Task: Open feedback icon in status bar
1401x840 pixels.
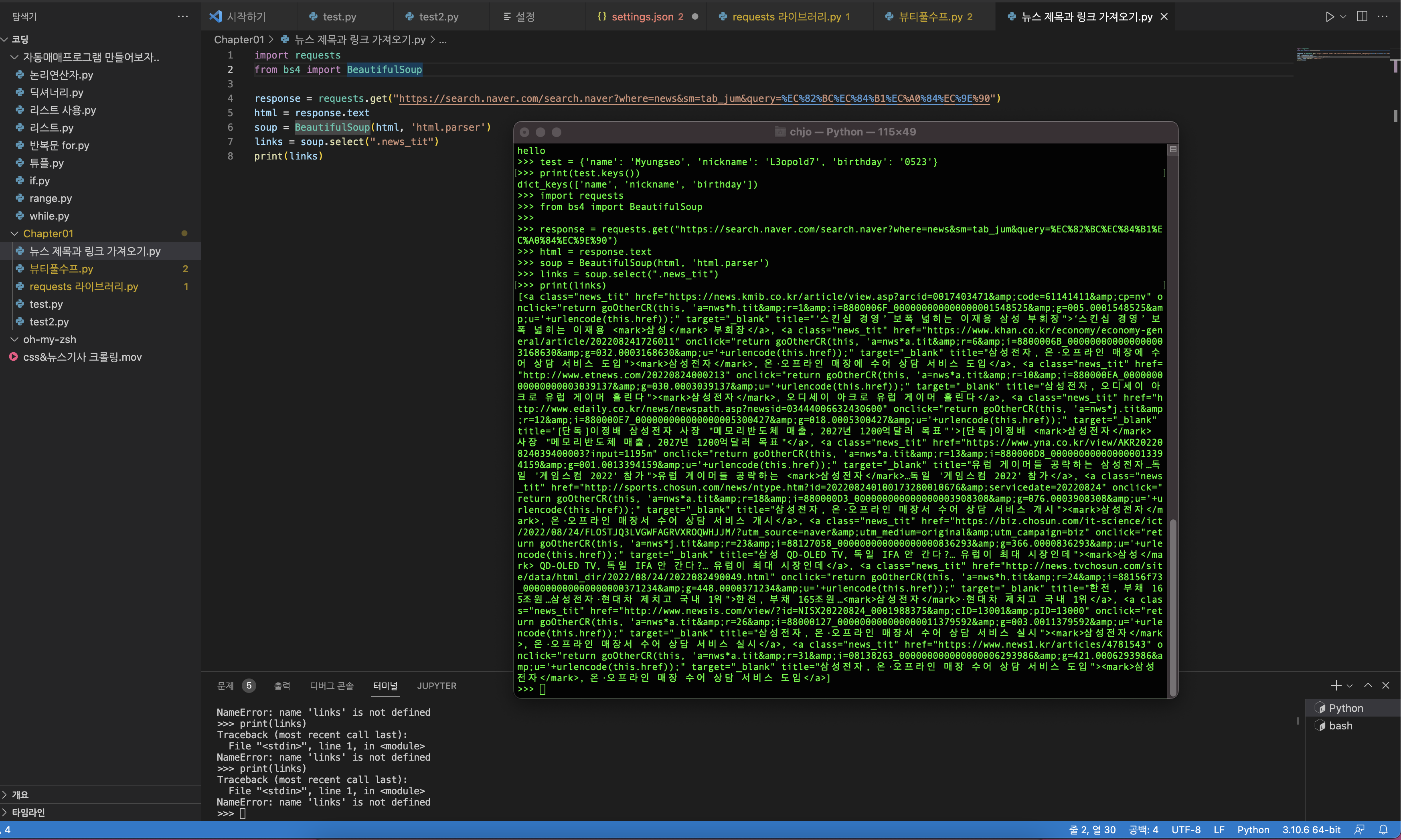Action: click(x=1359, y=830)
